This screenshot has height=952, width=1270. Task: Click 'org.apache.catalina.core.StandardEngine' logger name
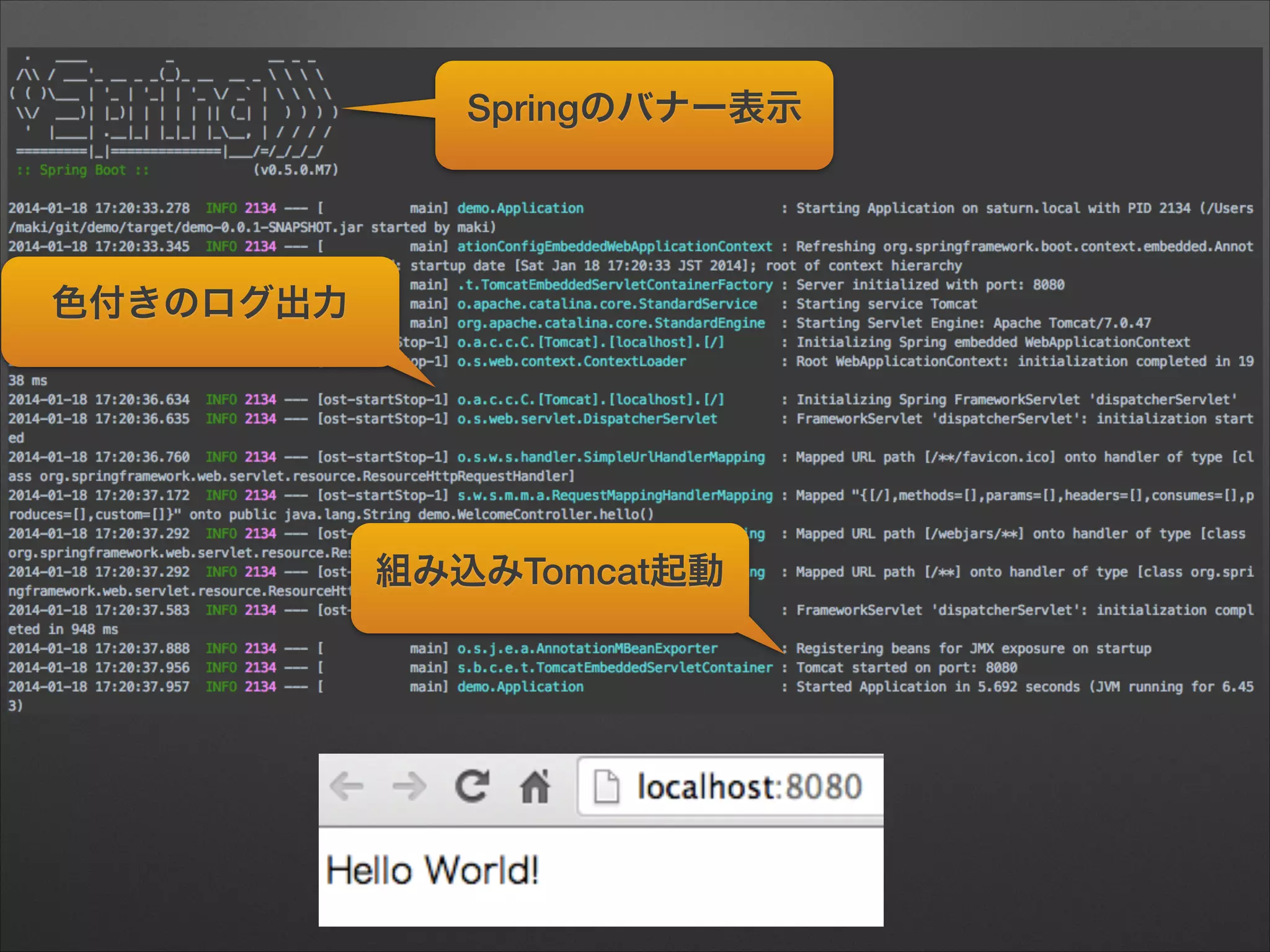(611, 323)
